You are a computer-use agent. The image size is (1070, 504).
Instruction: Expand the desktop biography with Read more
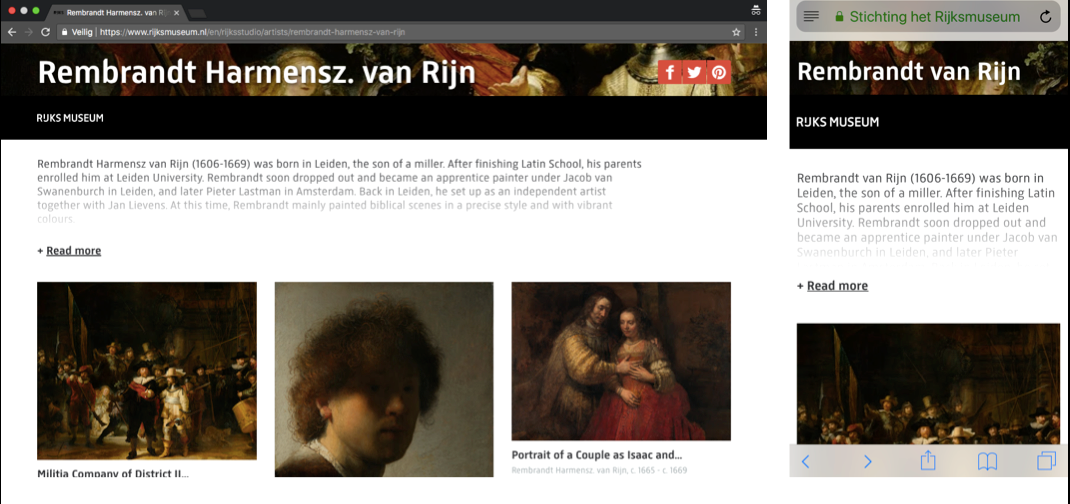73,251
